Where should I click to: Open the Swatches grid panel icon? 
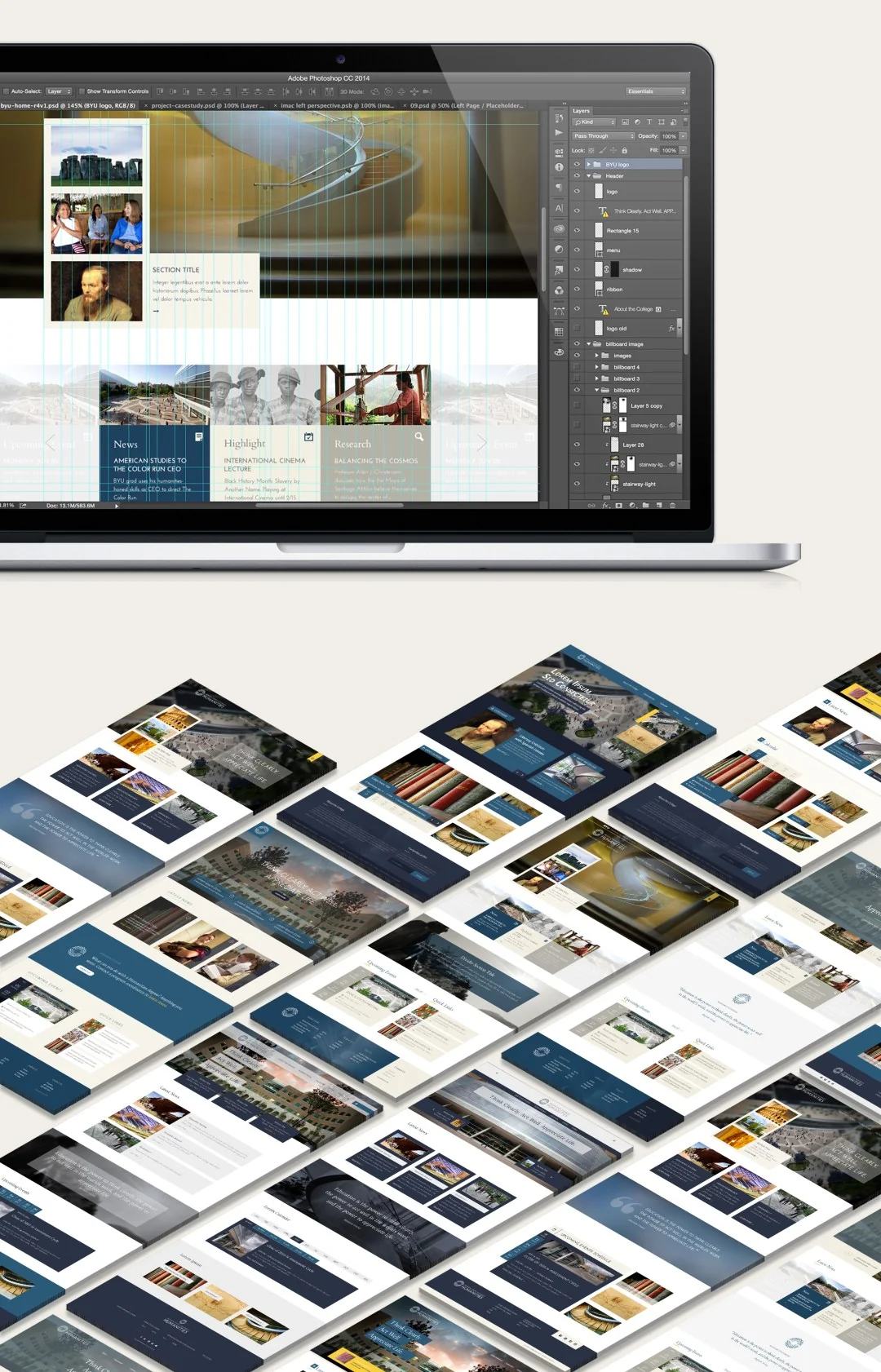coord(559,331)
